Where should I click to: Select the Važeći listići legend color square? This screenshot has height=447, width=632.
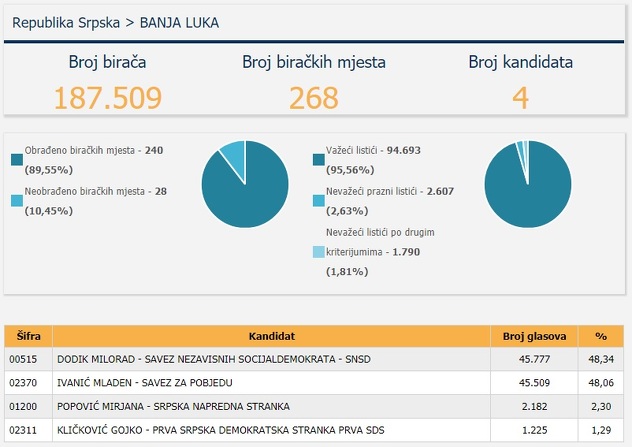[319, 159]
